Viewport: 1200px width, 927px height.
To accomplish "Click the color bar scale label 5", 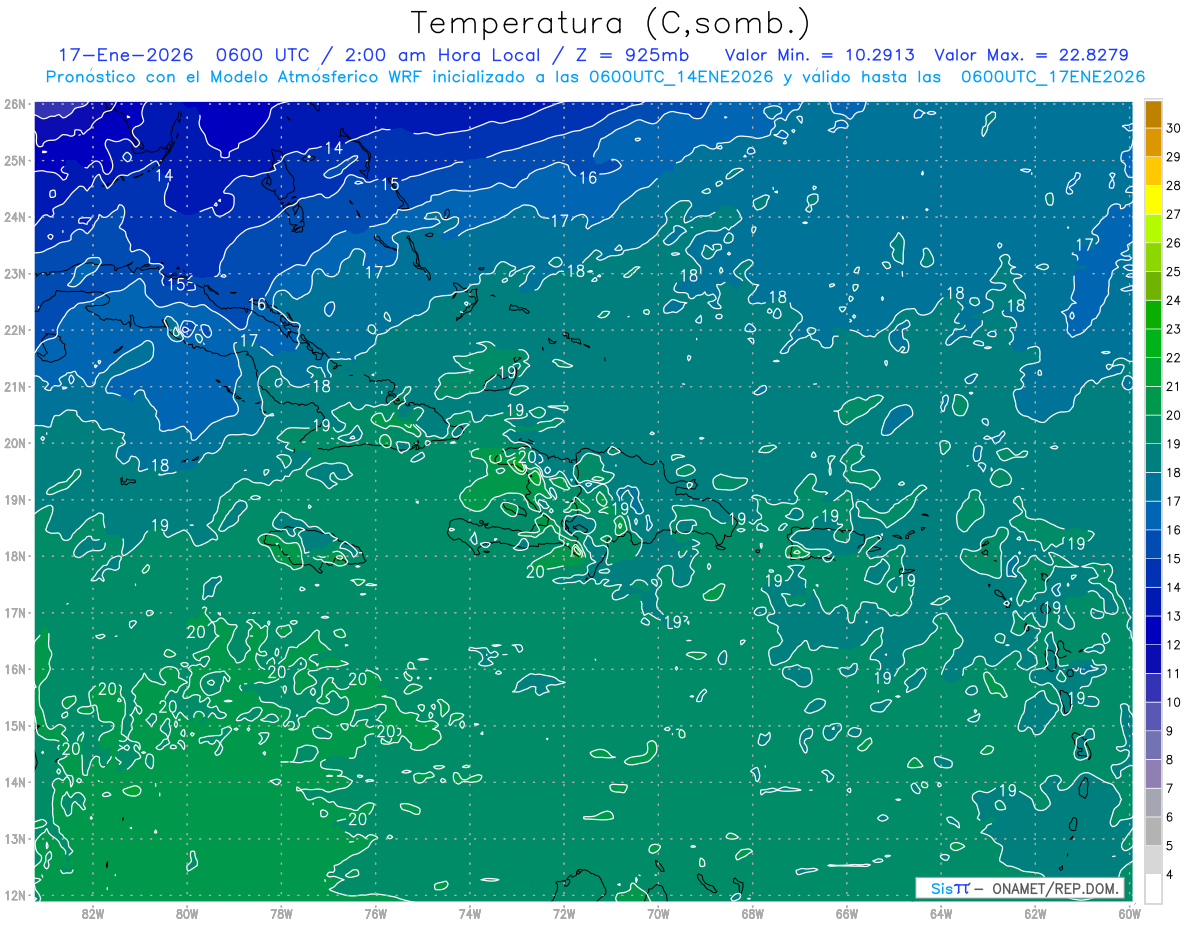I will pos(1170,846).
